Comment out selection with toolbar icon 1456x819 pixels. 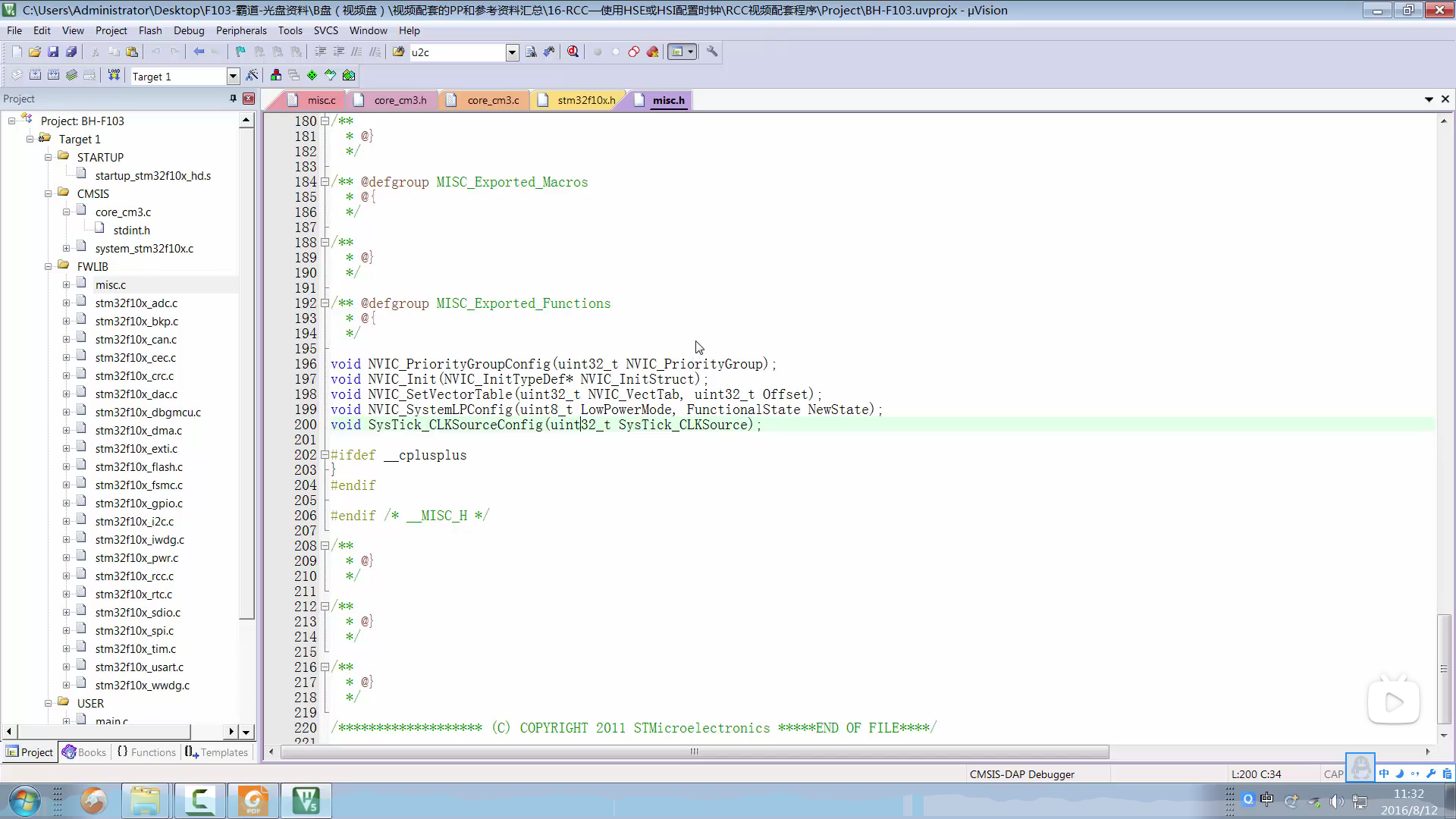[x=356, y=52]
